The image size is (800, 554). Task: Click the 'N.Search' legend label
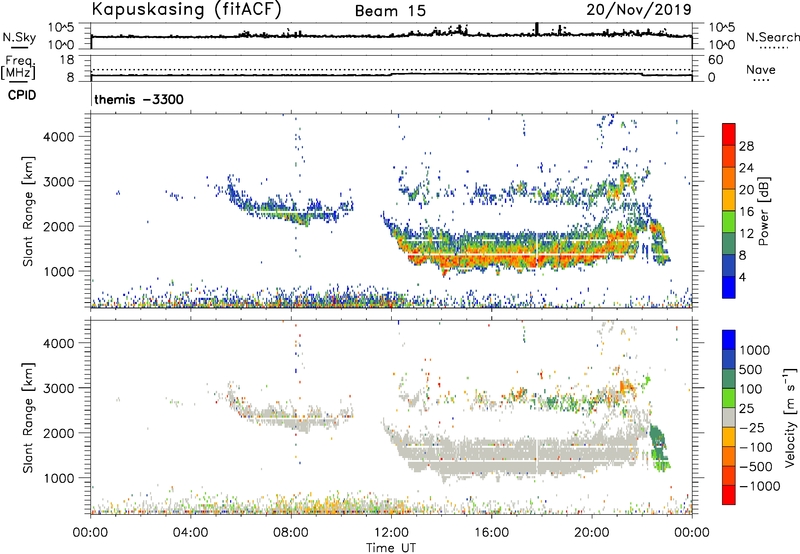point(772,37)
